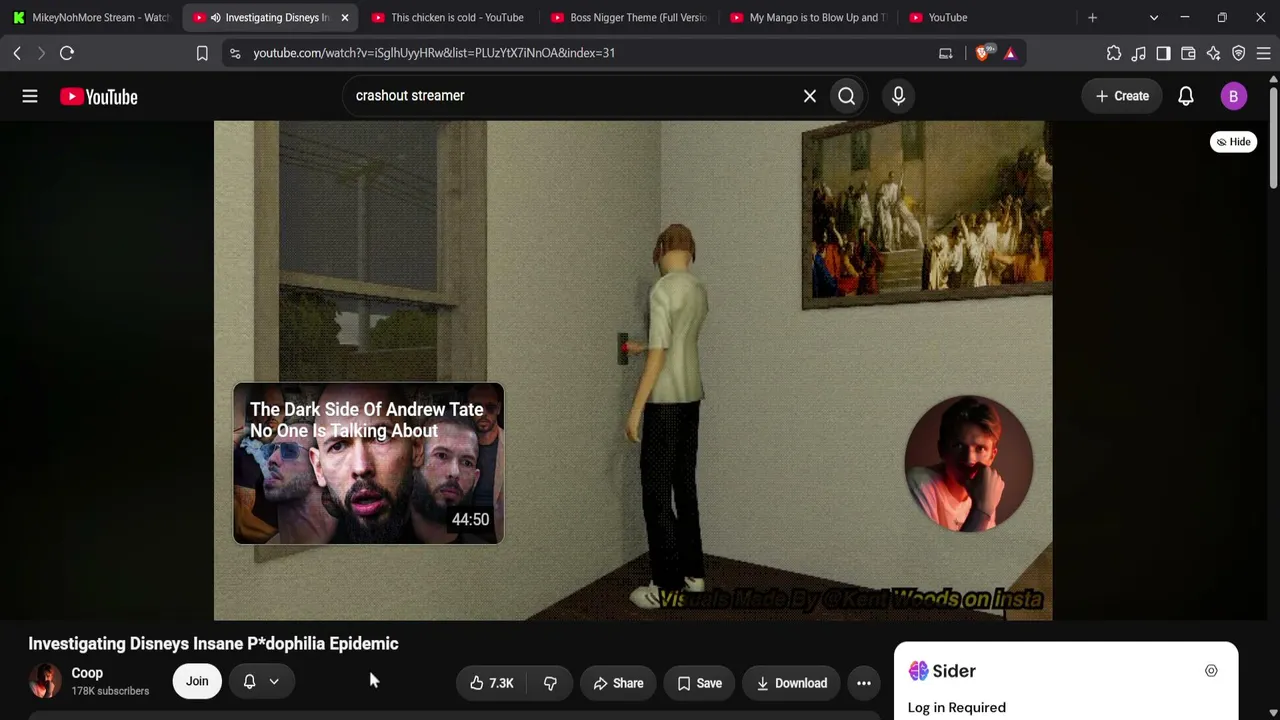
Task: Bookmark this page in the toolbar
Action: [x=202, y=53]
